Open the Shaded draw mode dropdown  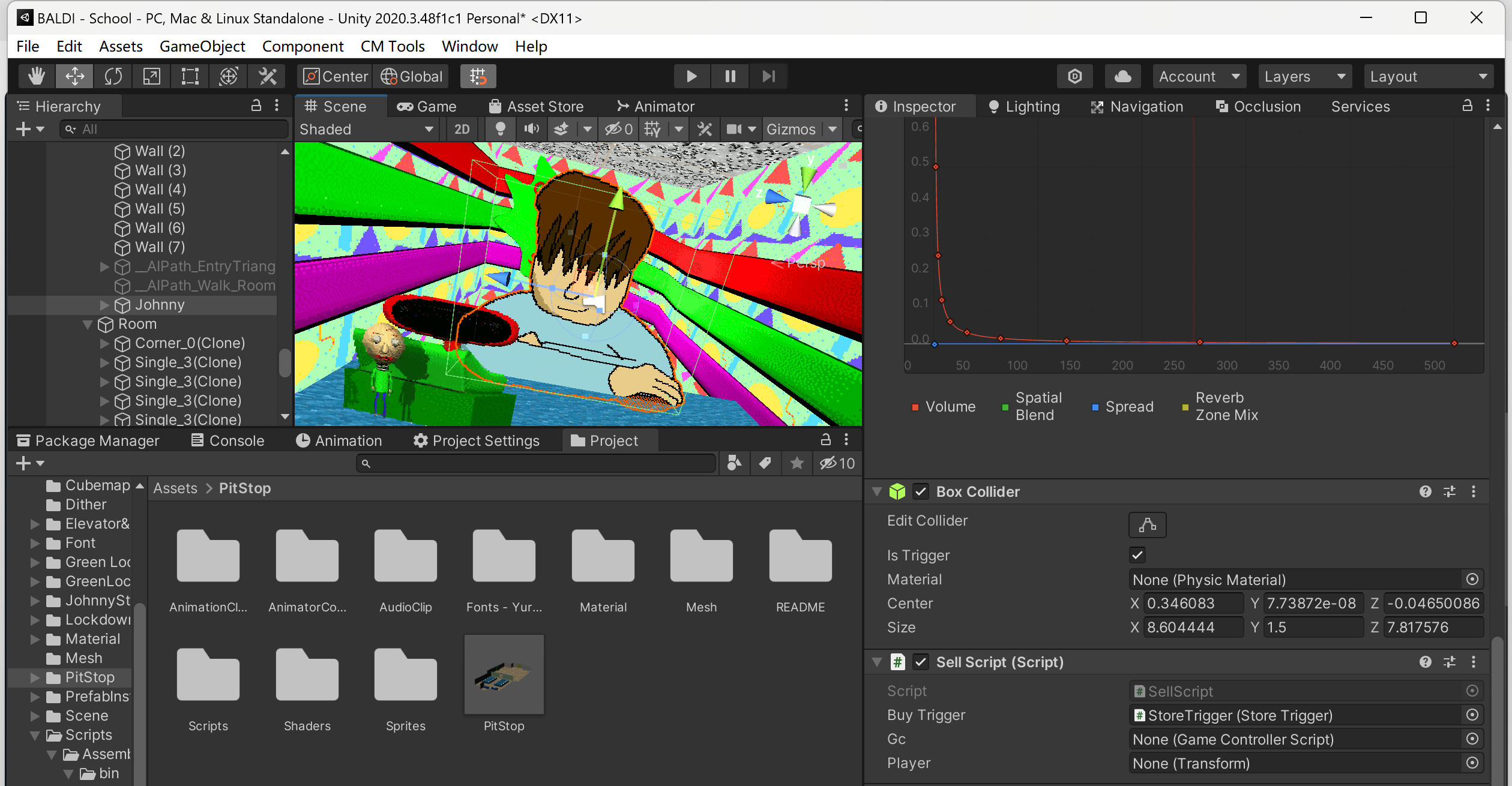366,129
